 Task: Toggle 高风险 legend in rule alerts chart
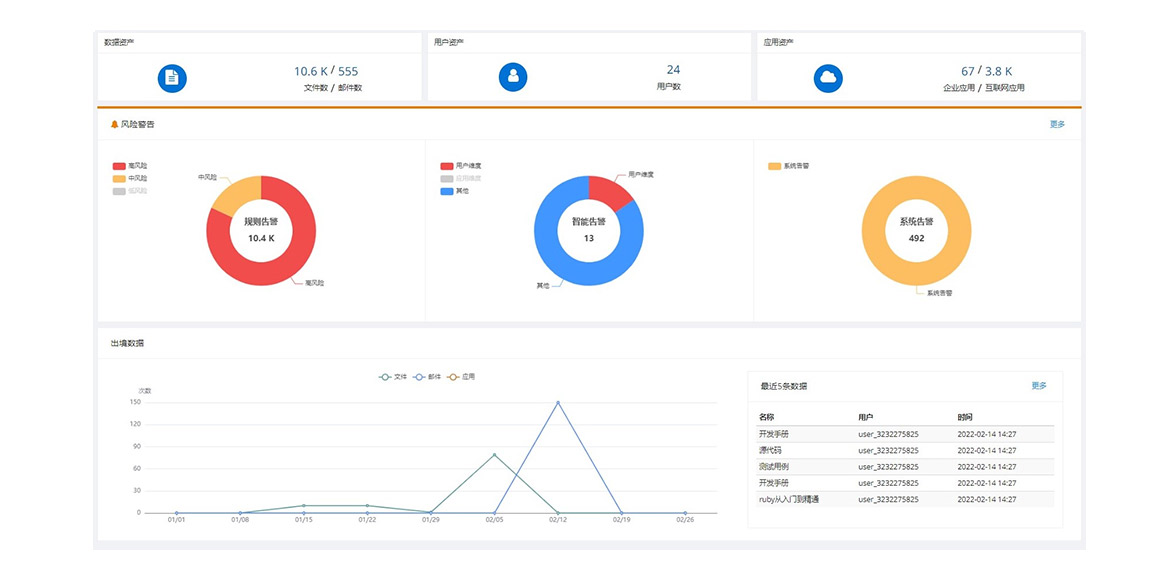pyautogui.click(x=130, y=166)
